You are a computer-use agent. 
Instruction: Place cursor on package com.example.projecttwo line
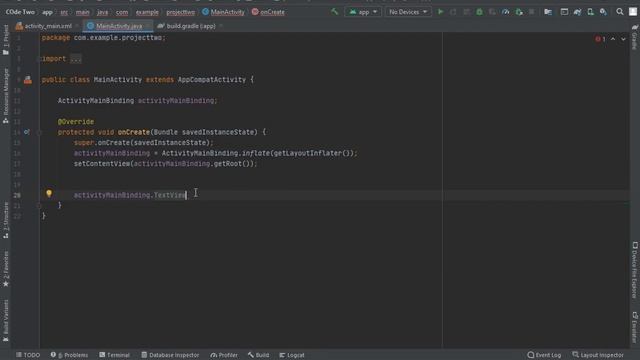click(x=104, y=38)
